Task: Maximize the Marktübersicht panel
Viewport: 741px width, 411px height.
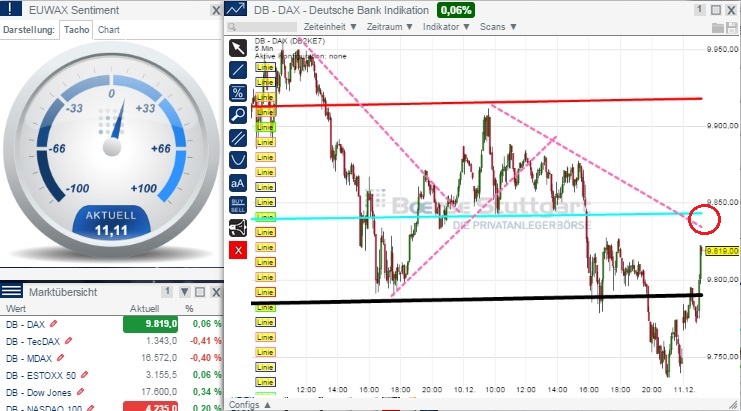Action: [x=200, y=292]
